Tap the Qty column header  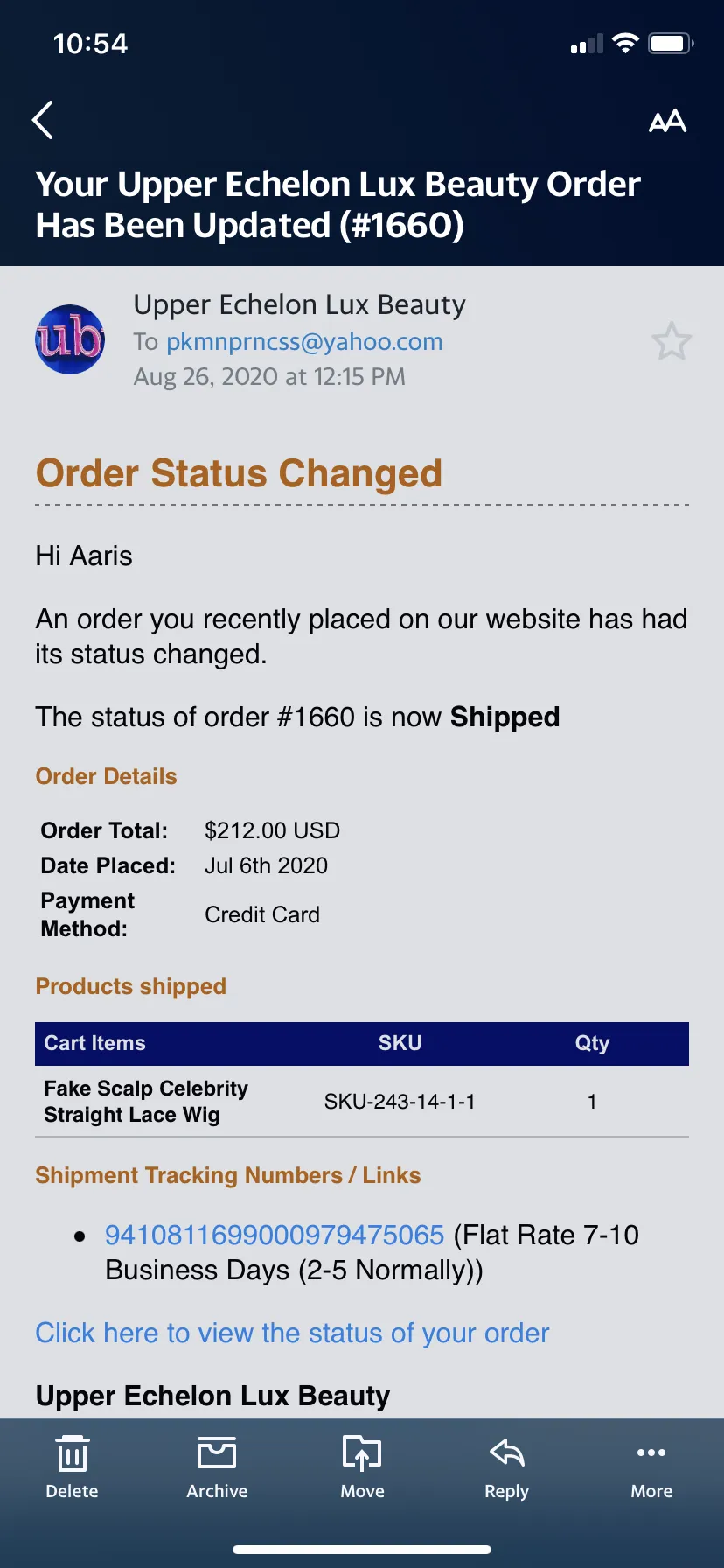[592, 1043]
